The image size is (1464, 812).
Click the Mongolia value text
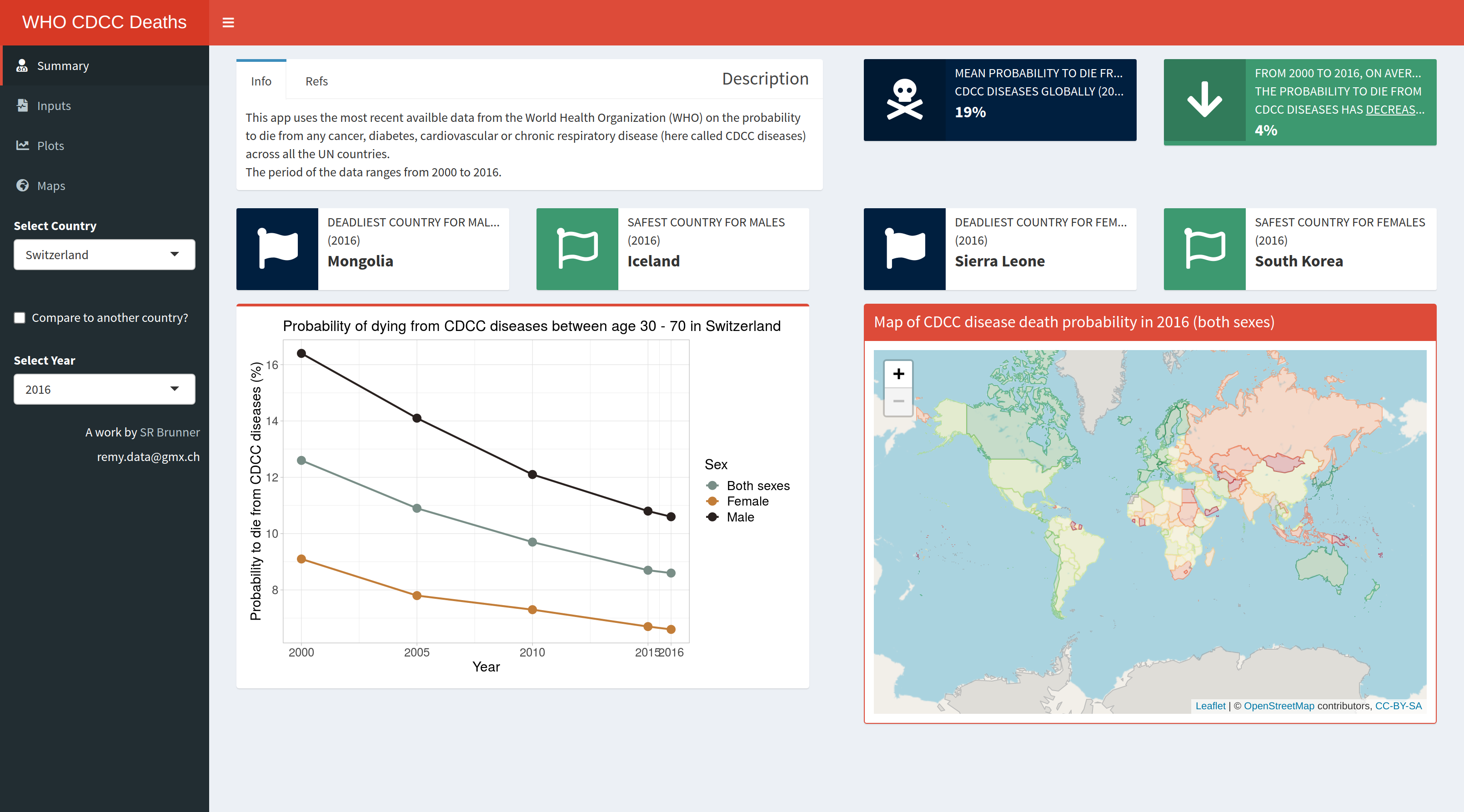360,261
